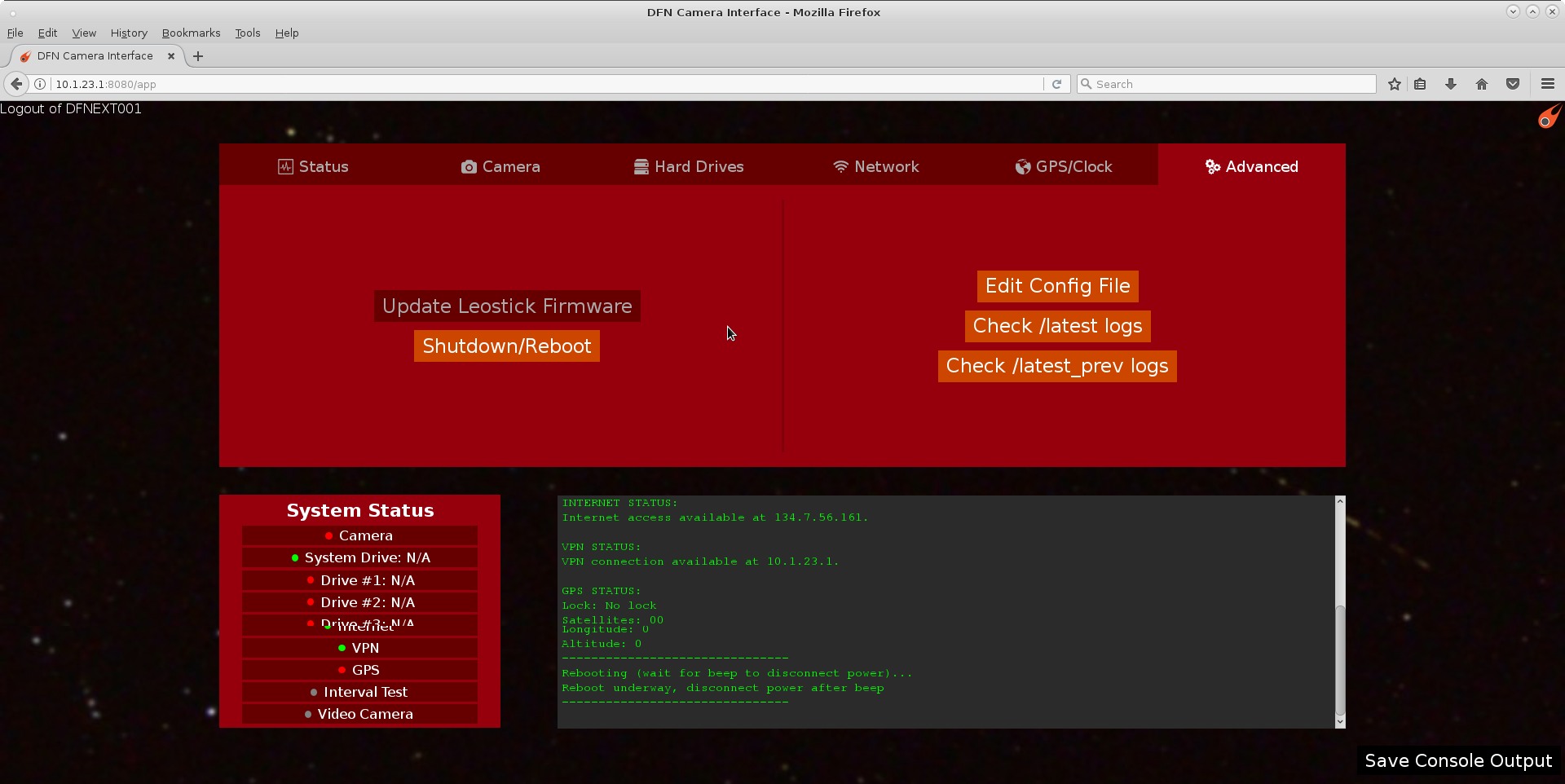The height and width of the screenshot is (784, 1565).
Task: Open the History menu
Action: coord(129,33)
